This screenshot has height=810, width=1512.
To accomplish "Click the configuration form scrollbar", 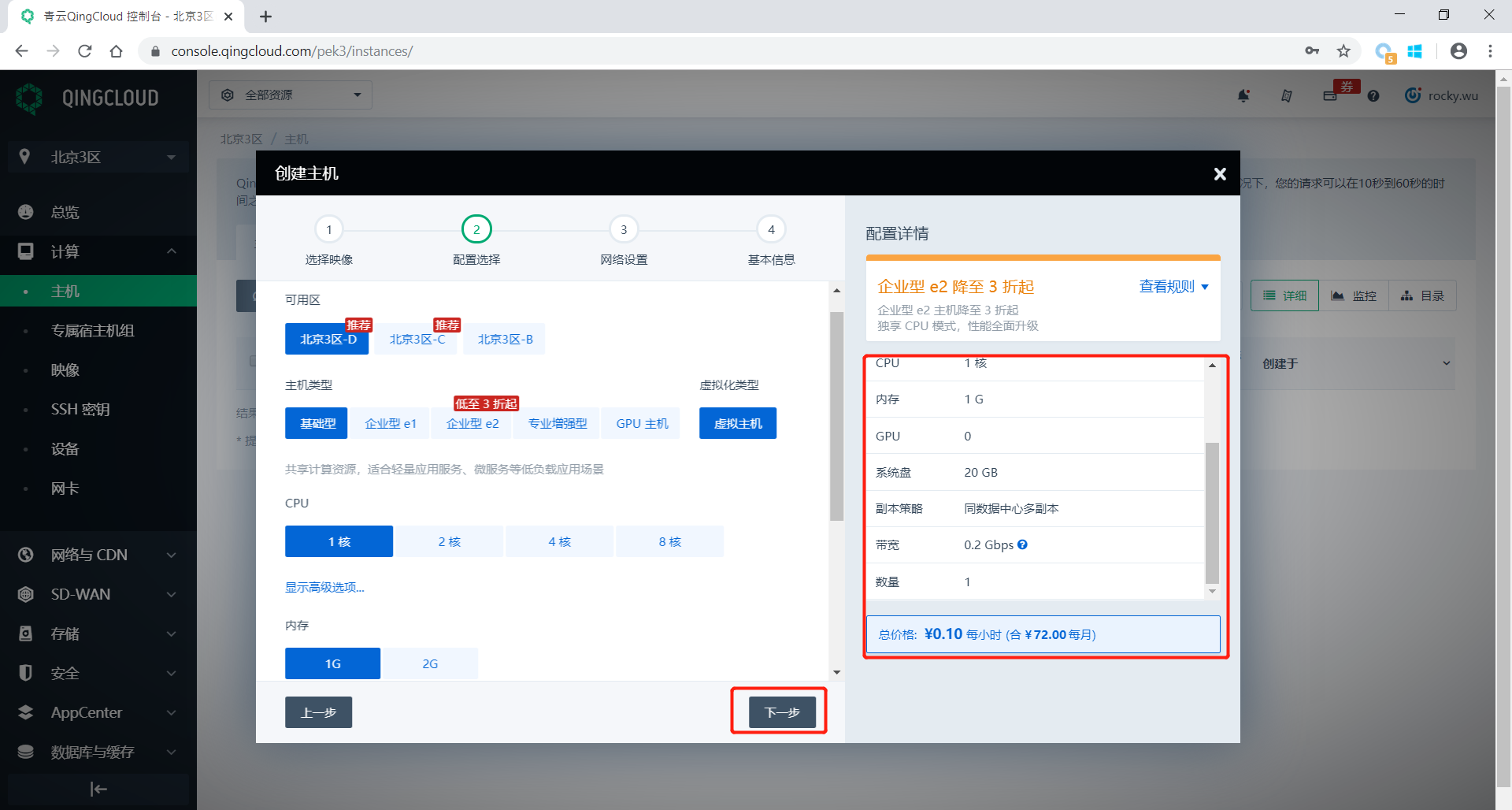I will (836, 416).
